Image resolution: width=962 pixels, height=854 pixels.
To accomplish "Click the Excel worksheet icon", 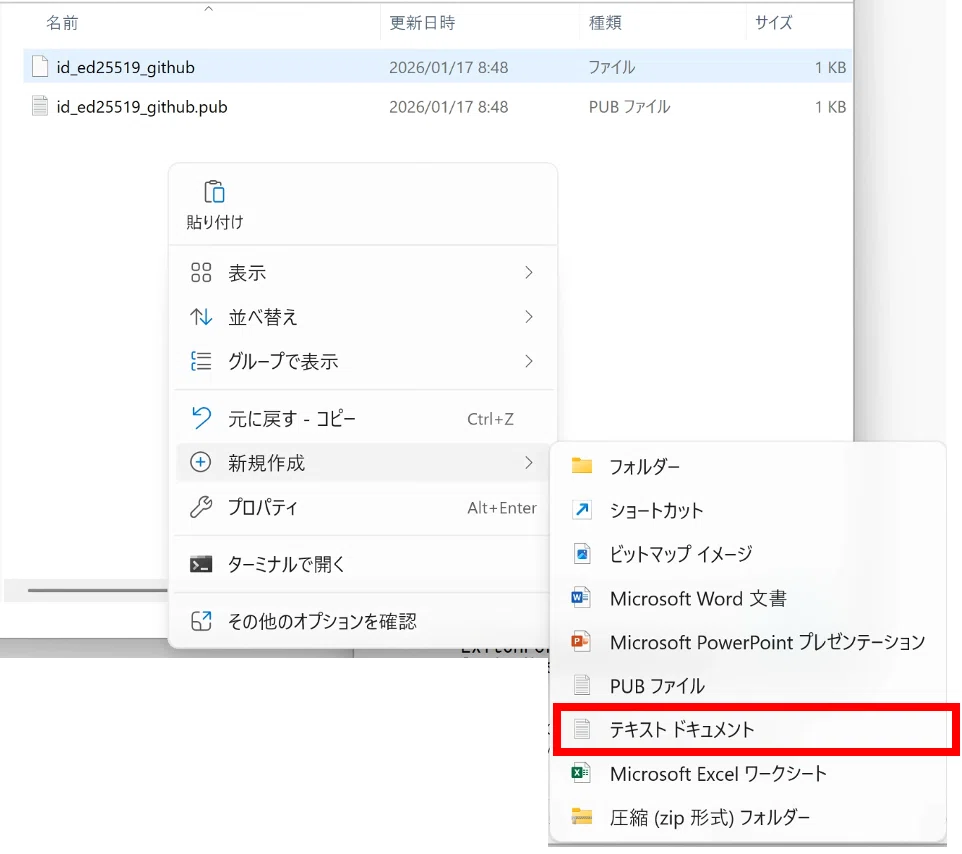I will point(580,773).
